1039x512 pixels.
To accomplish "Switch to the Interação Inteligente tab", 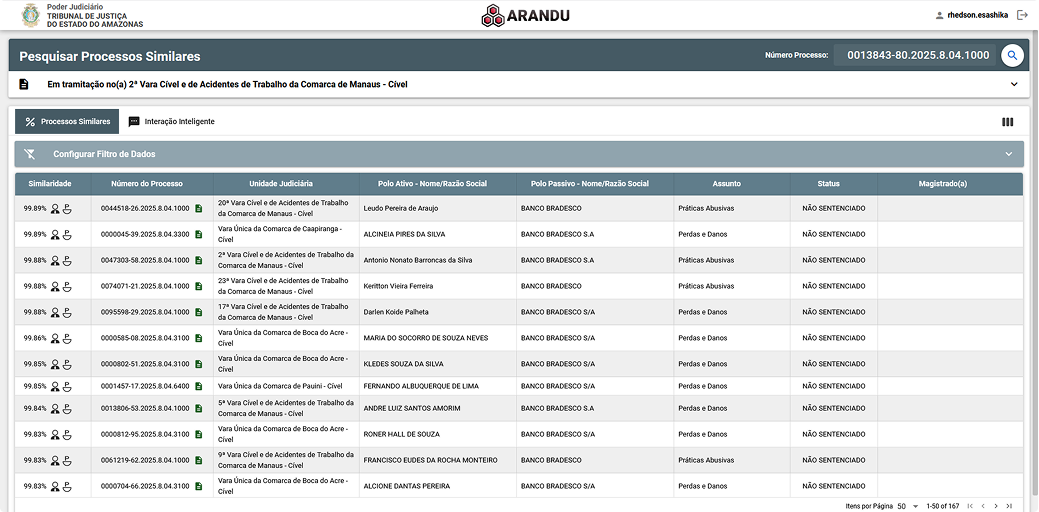I will coord(171,122).
